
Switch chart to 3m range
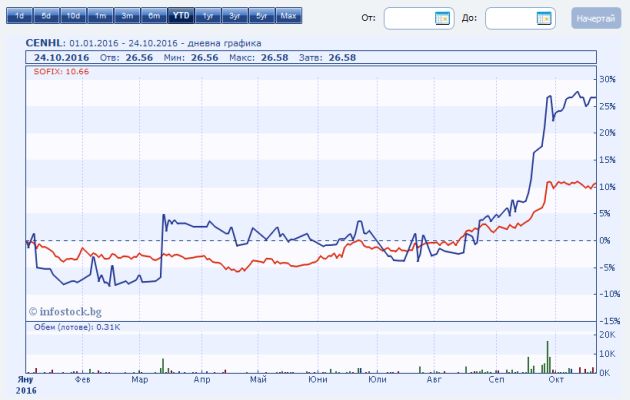[x=127, y=16]
